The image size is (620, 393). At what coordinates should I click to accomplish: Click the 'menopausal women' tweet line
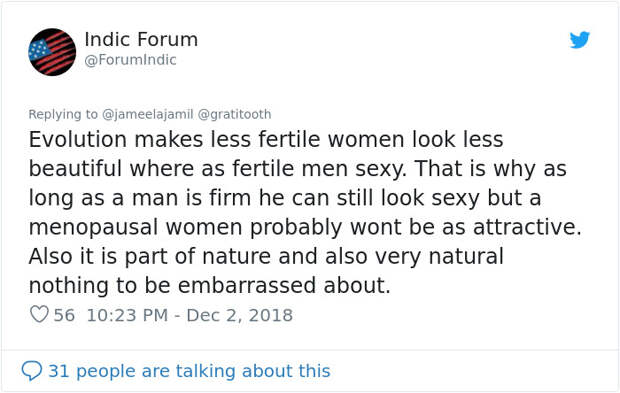[x=305, y=227]
